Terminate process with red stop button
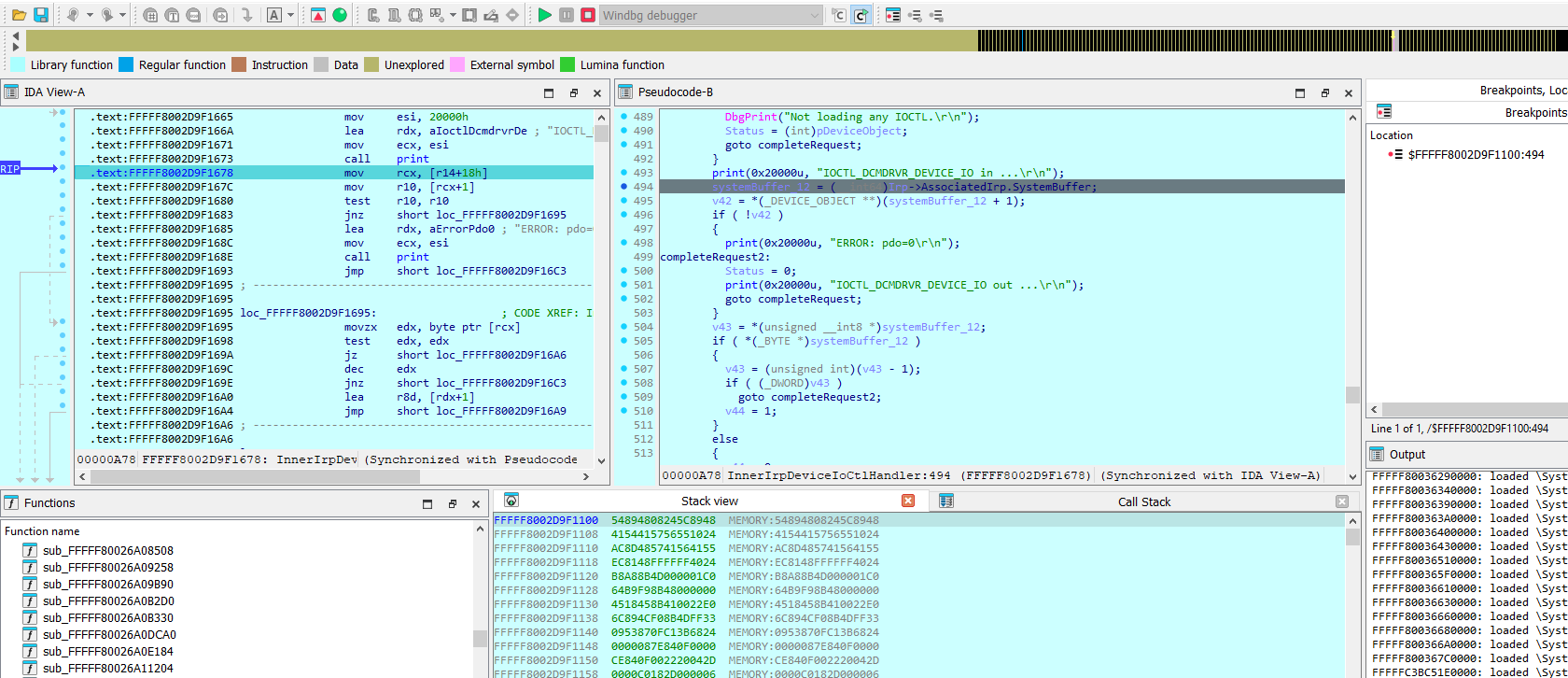This screenshot has width=1568, height=678. point(588,15)
